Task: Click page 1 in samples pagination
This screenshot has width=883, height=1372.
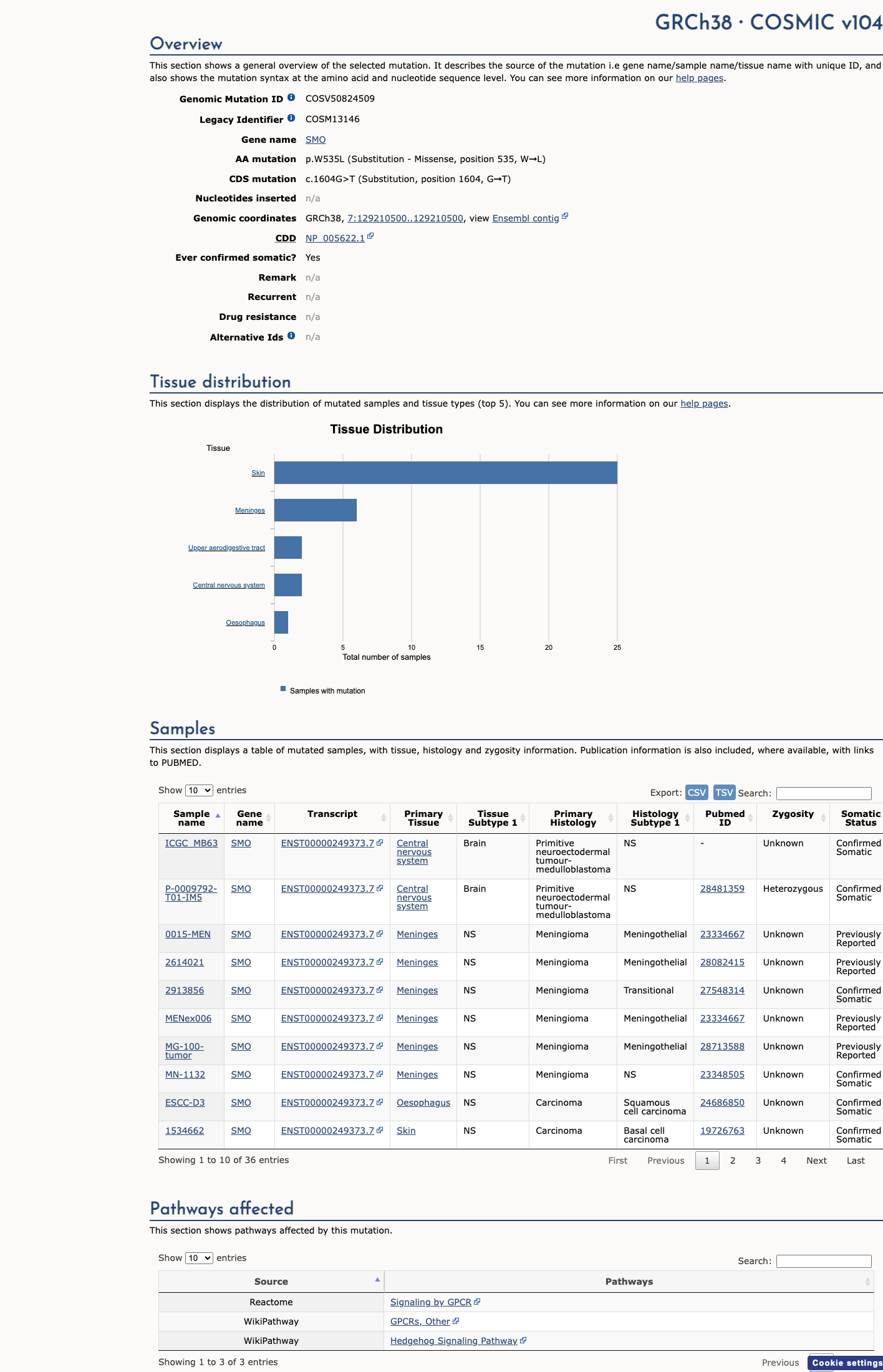Action: [x=707, y=1161]
